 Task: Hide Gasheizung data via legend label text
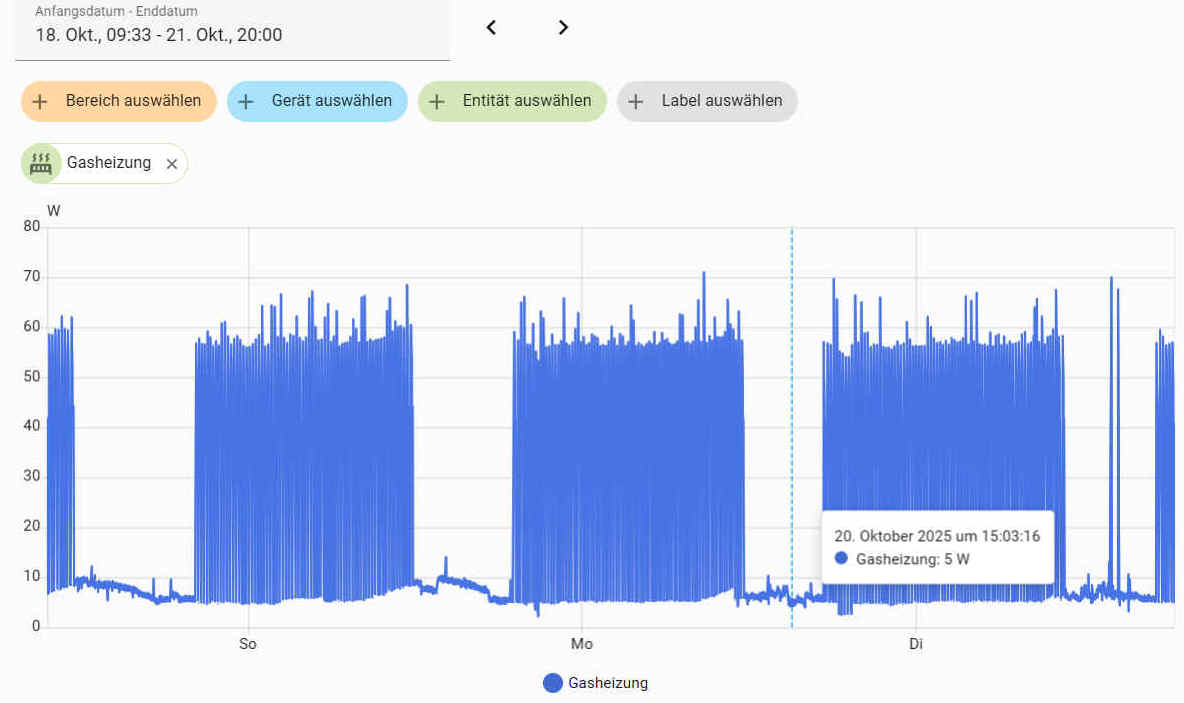[608, 683]
